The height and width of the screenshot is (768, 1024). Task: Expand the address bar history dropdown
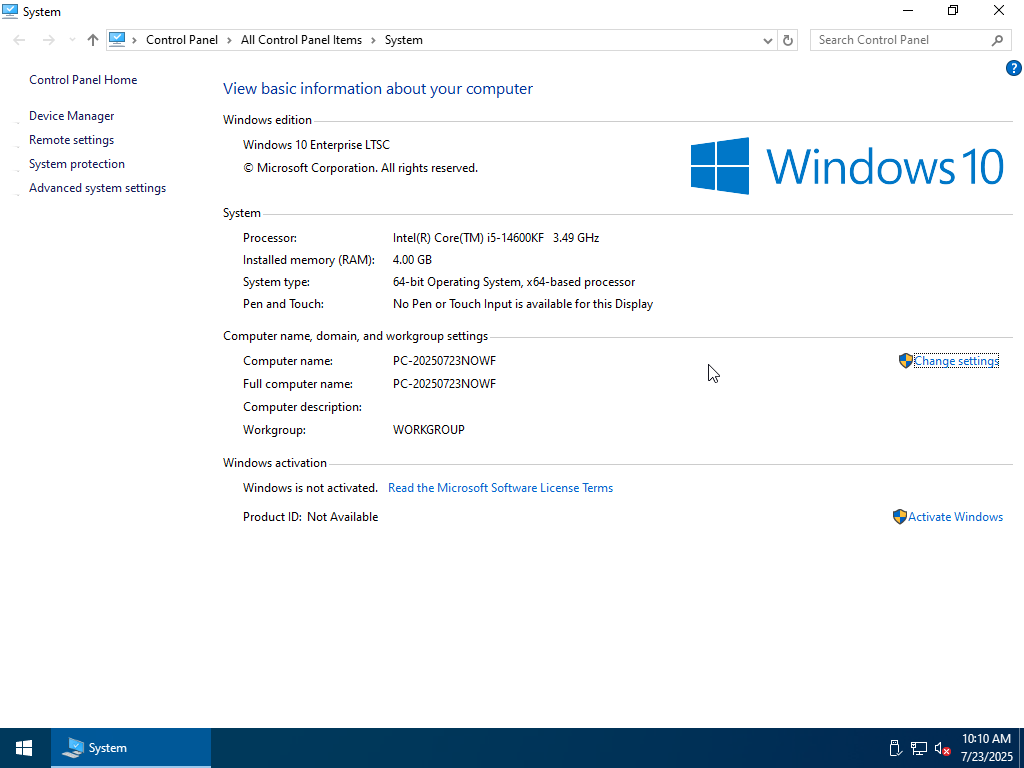point(768,40)
